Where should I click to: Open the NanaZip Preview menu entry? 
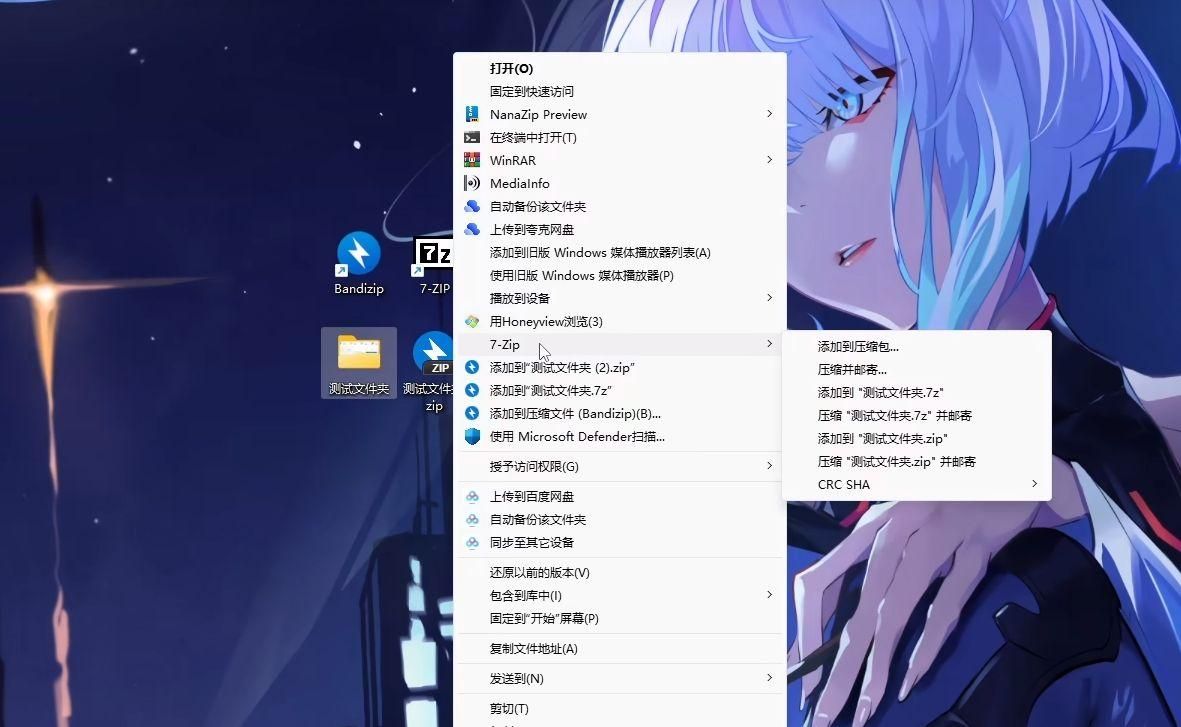click(x=620, y=115)
